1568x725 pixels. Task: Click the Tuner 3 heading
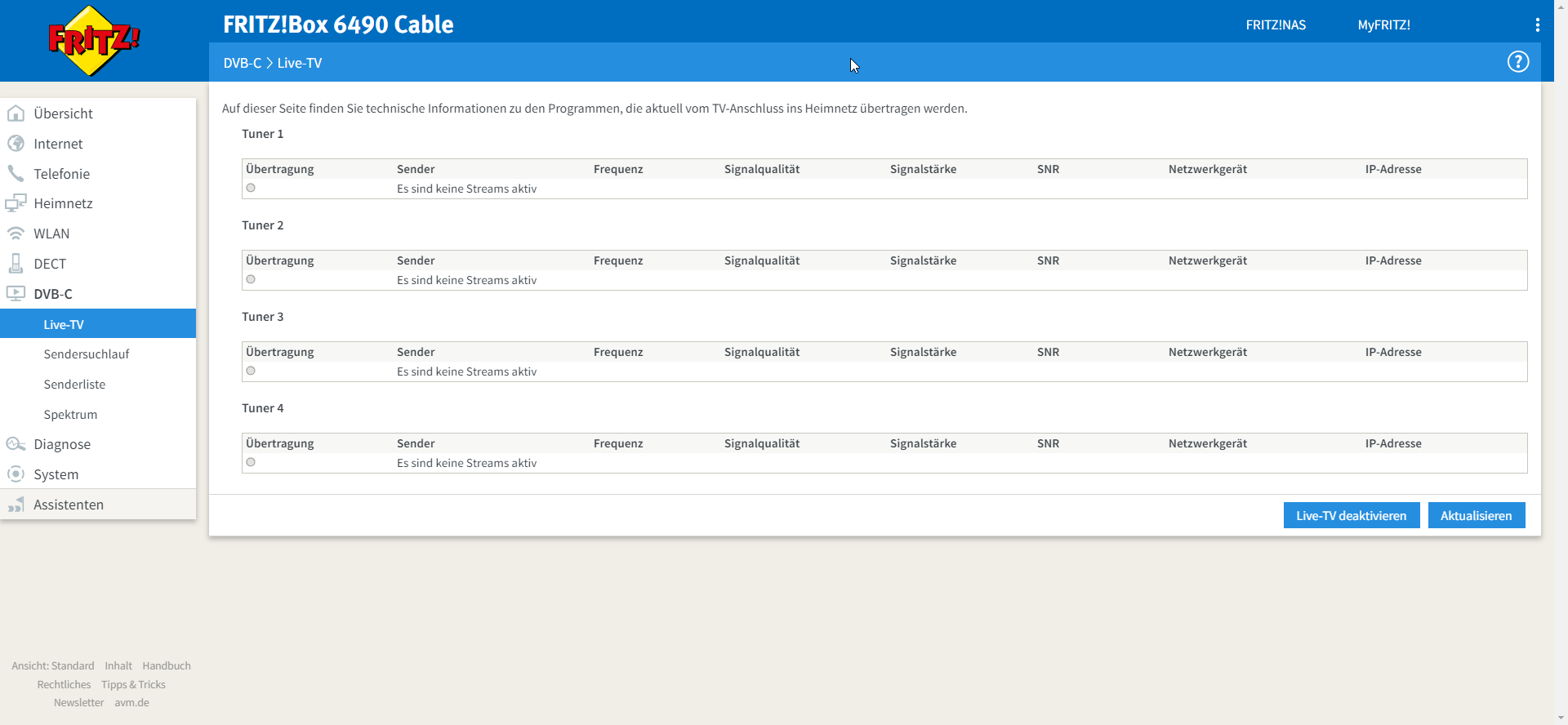click(x=263, y=317)
